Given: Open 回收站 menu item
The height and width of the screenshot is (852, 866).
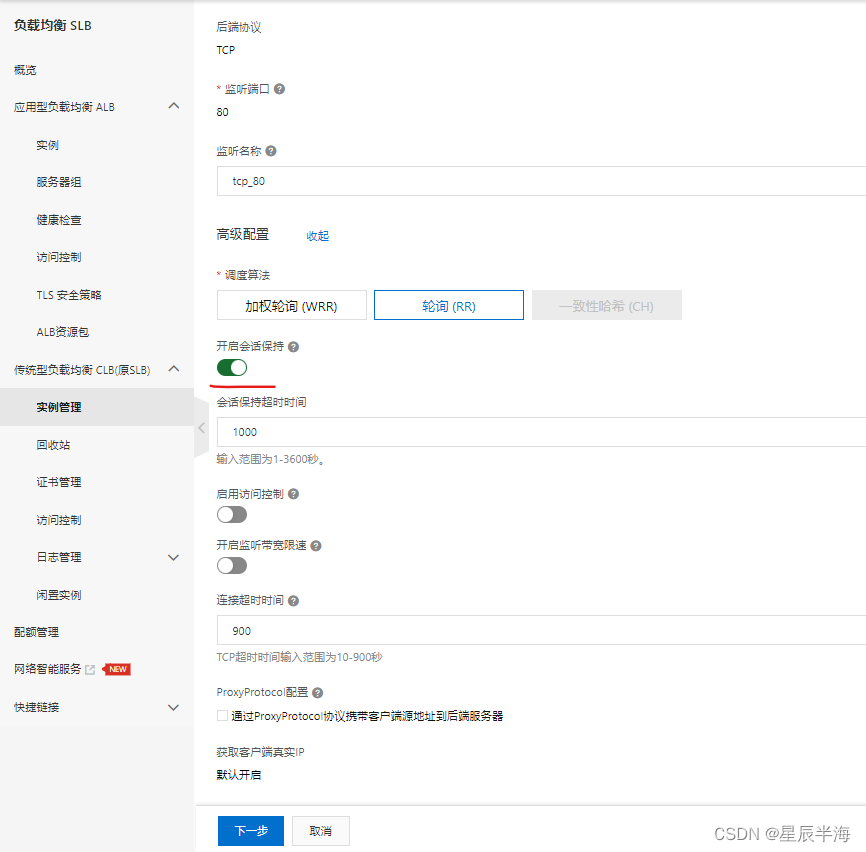Looking at the screenshot, I should (x=54, y=445).
